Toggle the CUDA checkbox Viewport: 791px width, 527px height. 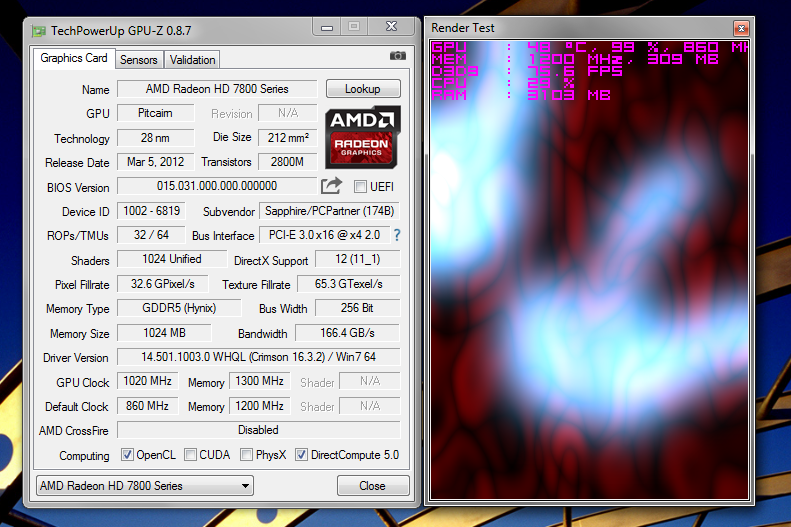(190, 455)
